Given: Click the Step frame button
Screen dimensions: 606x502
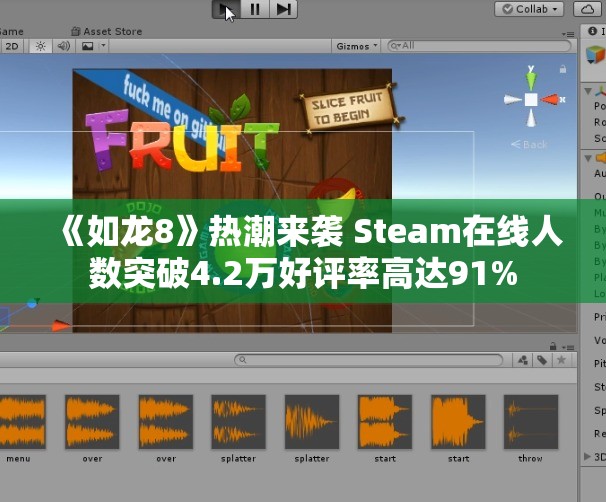Looking at the screenshot, I should (283, 9).
